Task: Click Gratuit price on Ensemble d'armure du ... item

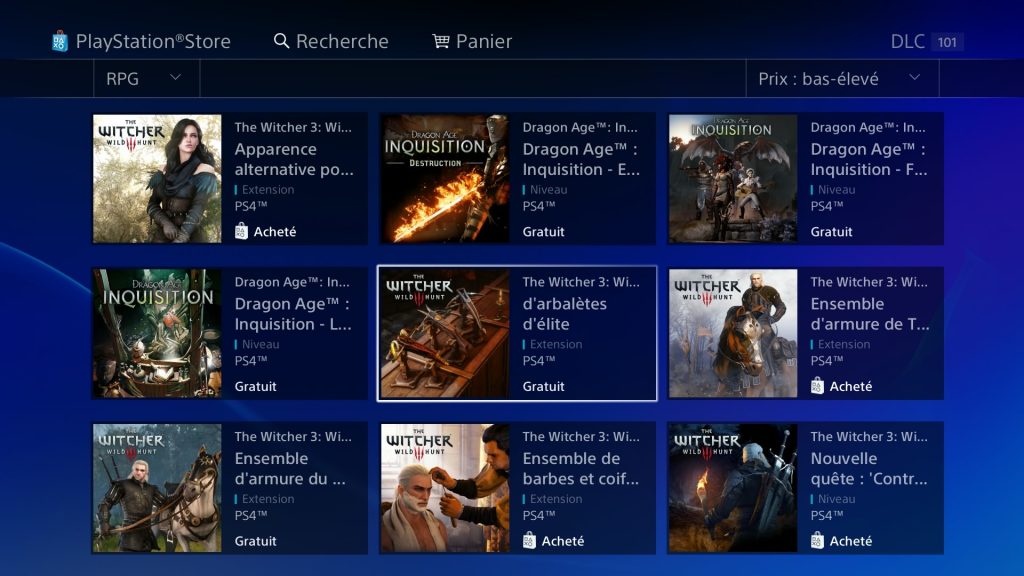Action: click(255, 541)
